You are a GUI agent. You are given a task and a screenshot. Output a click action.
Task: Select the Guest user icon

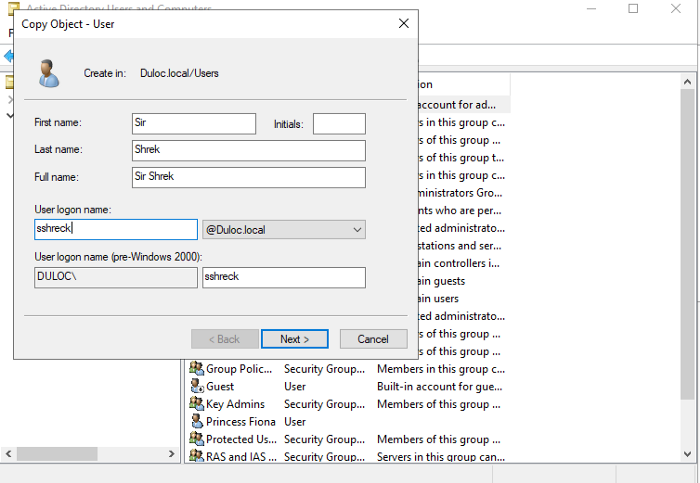point(197,386)
